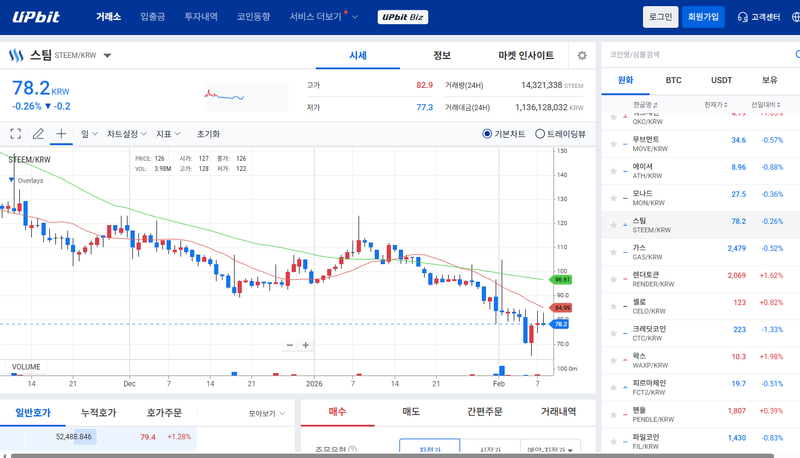The width and height of the screenshot is (800, 458).
Task: Click the chart zoom out minus button
Action: [x=290, y=345]
